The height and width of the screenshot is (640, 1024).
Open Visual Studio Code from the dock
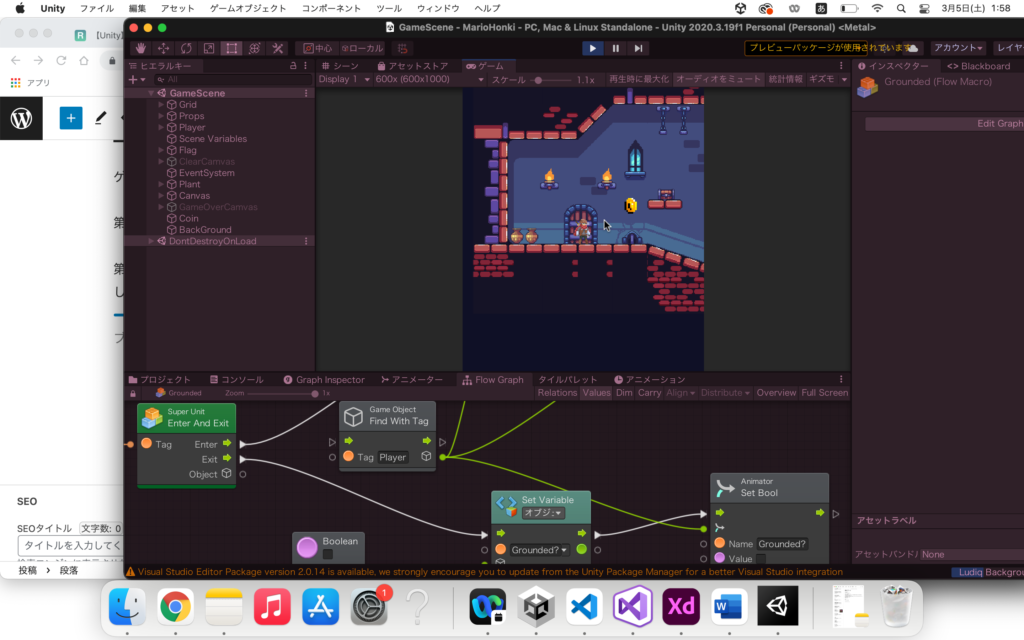pyautogui.click(x=584, y=606)
